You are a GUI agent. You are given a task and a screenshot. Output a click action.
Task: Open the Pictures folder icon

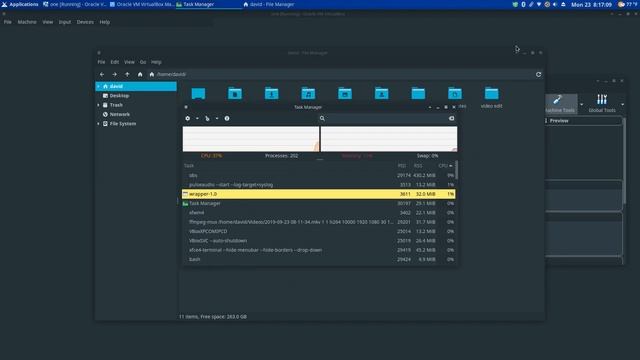pos(345,93)
